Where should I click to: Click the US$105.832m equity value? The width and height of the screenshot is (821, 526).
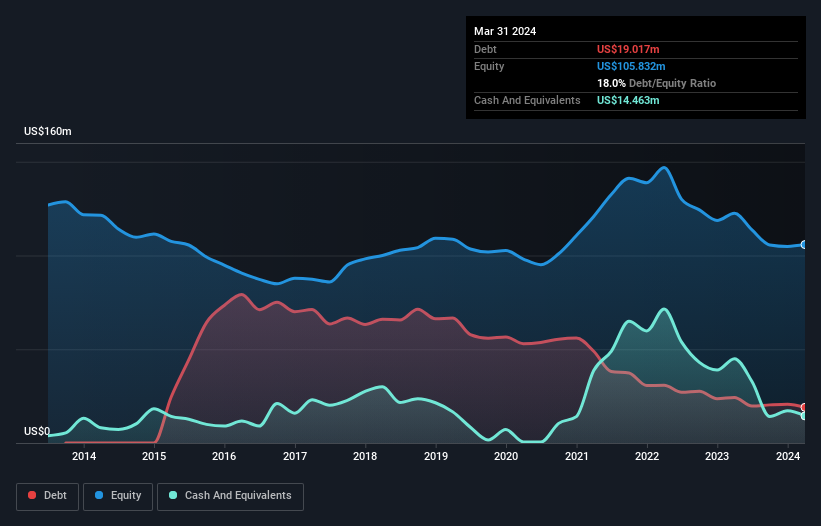(631, 66)
